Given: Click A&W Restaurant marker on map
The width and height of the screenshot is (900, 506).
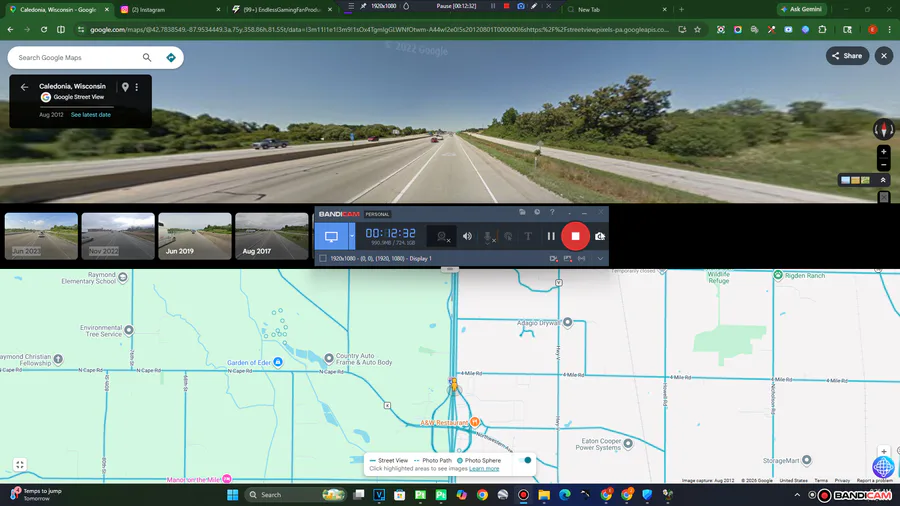Looking at the screenshot, I should click(475, 422).
